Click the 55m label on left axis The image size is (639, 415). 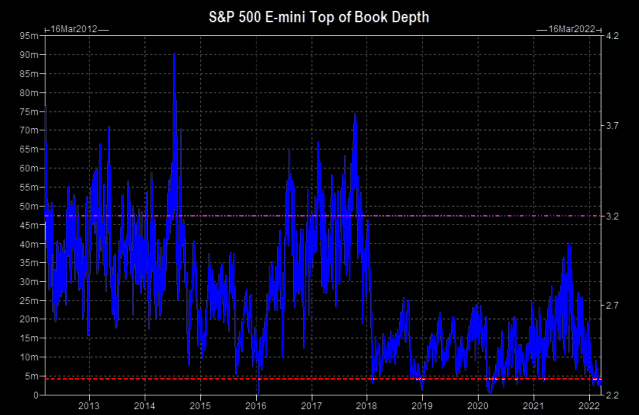[x=29, y=187]
